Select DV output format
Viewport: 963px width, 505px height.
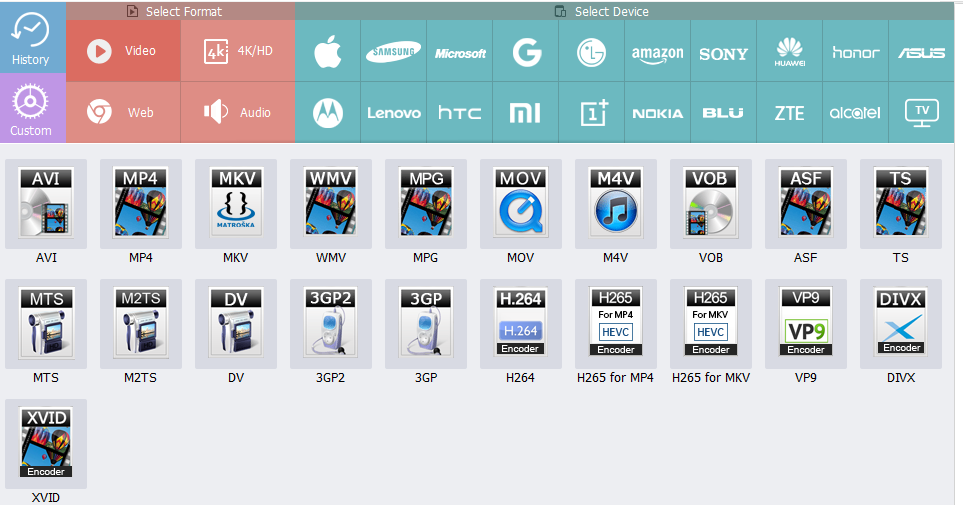tap(236, 324)
